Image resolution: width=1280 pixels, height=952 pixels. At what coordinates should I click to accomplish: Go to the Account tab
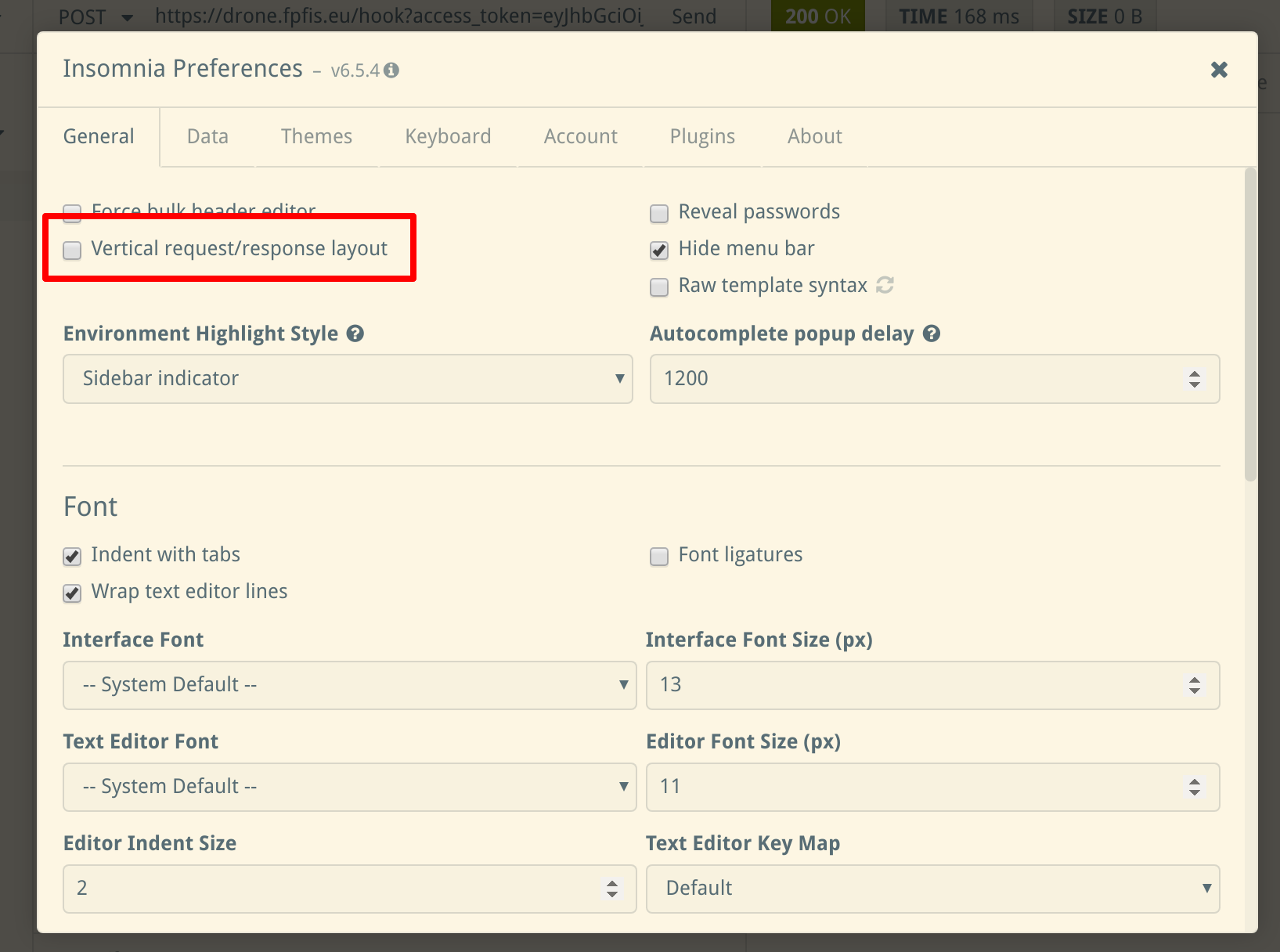(x=581, y=137)
